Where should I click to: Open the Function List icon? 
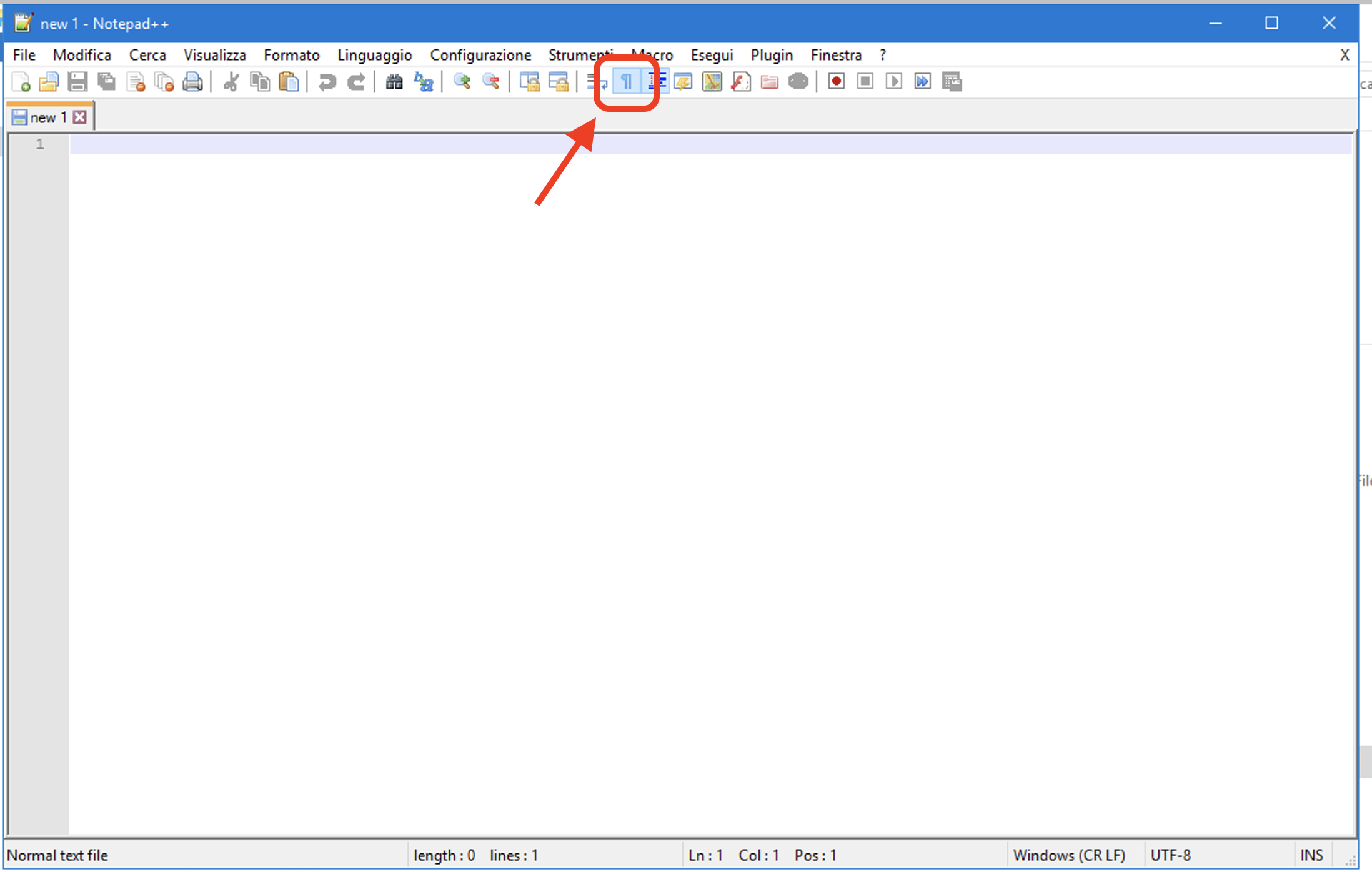(x=741, y=82)
